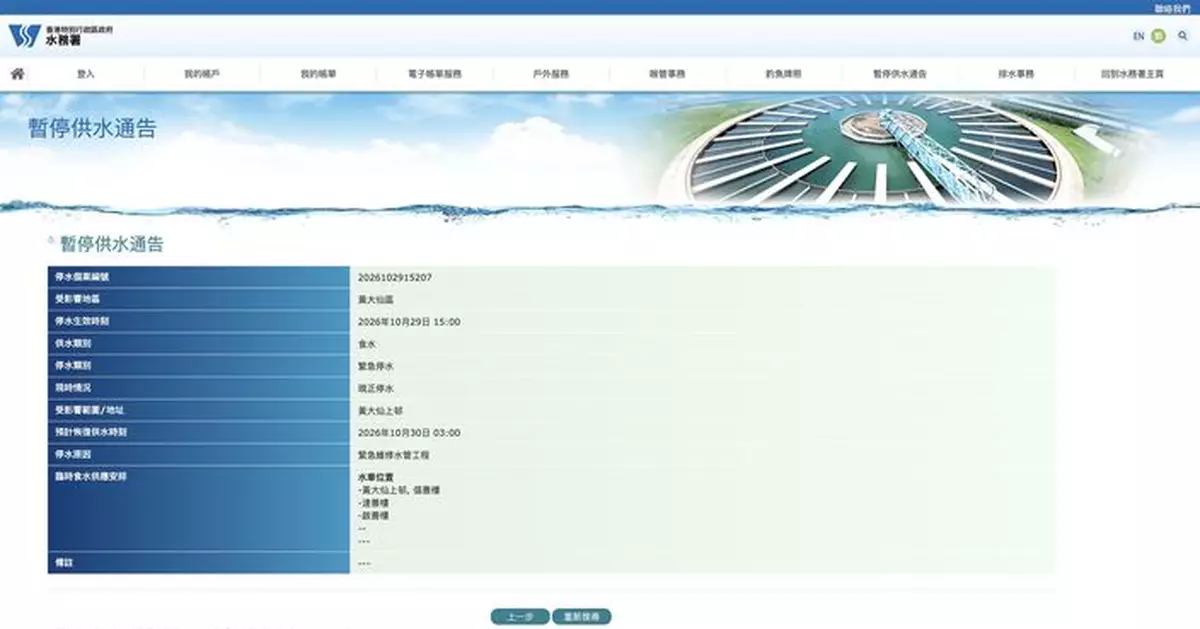
Task: Click the value 黃大仙上邨
Action: tap(380, 411)
